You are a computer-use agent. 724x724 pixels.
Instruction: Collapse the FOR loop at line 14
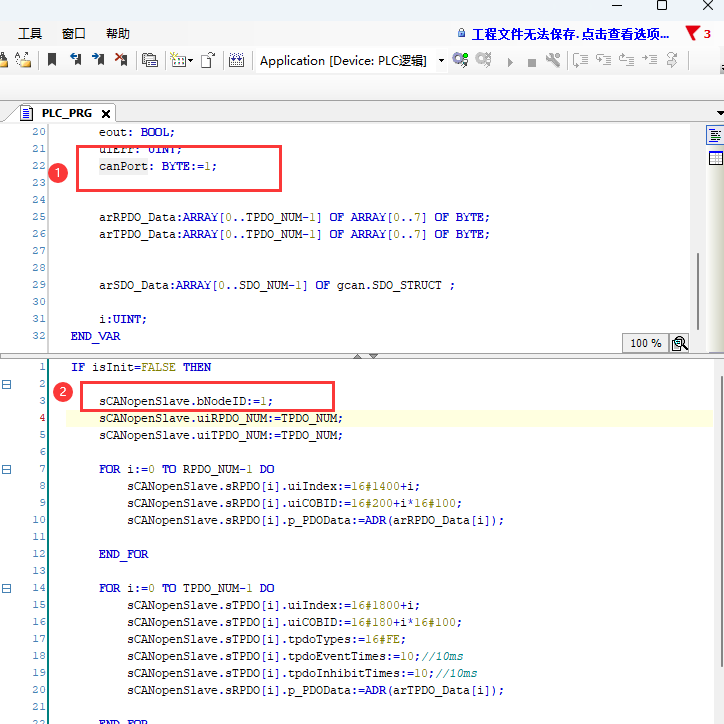coord(7,589)
